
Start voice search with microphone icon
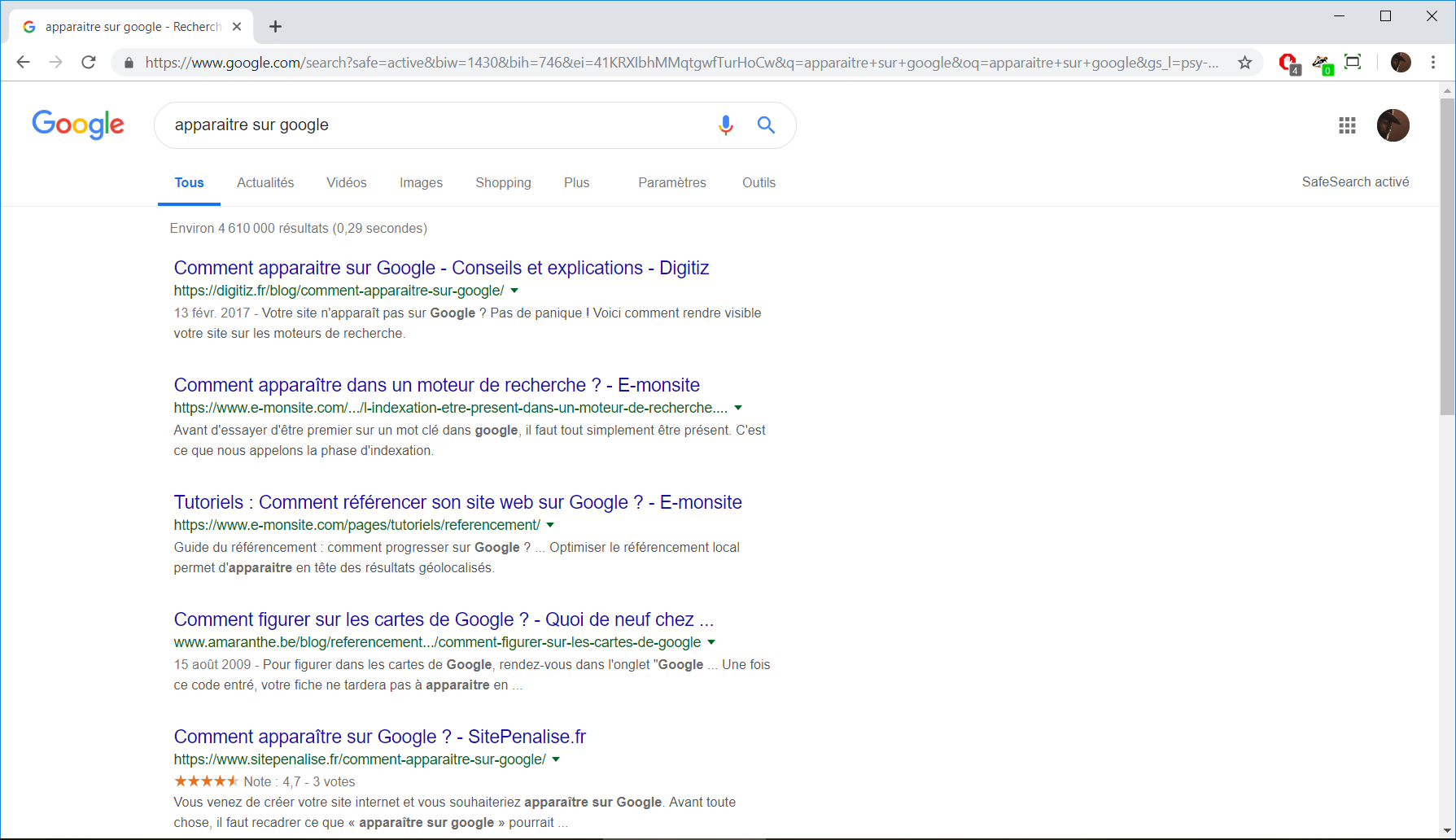(726, 125)
